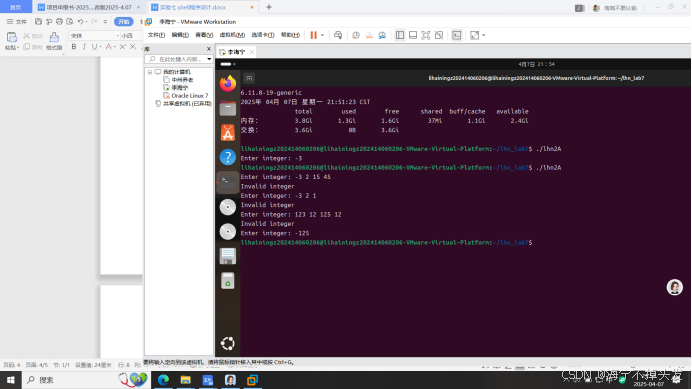Select 中州养老 in the VM library

[182, 80]
